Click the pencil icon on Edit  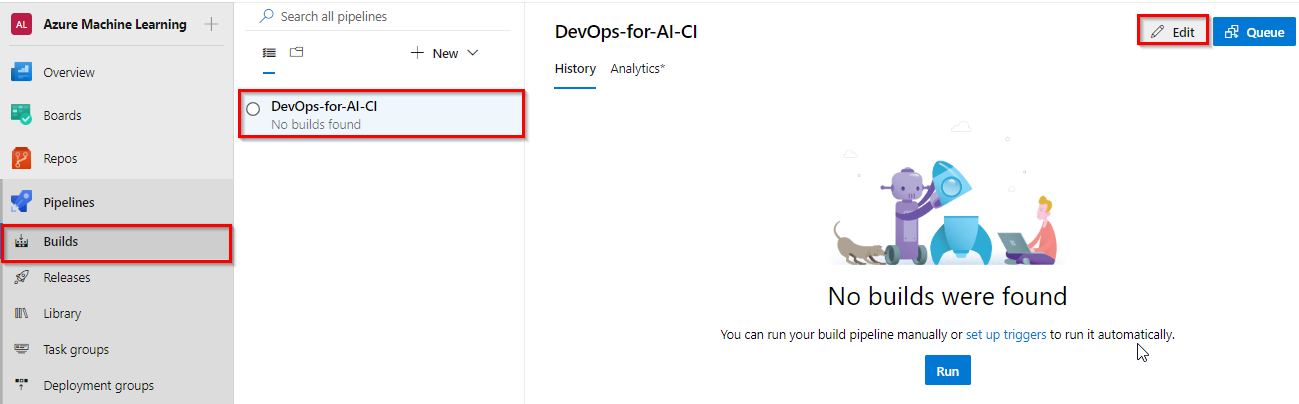point(1158,32)
